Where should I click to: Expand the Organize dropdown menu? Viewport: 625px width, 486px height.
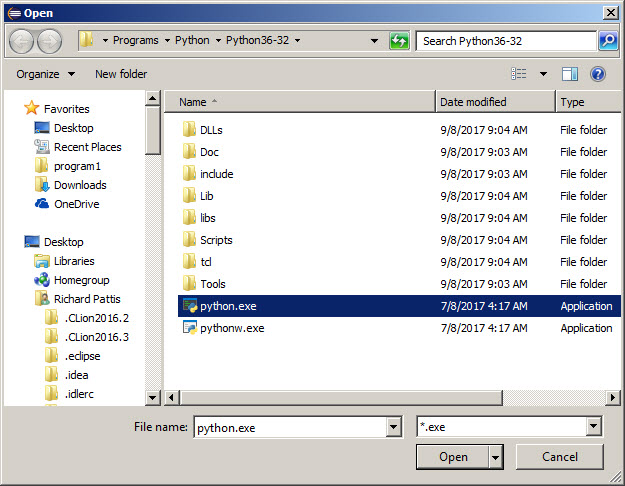pyautogui.click(x=46, y=74)
